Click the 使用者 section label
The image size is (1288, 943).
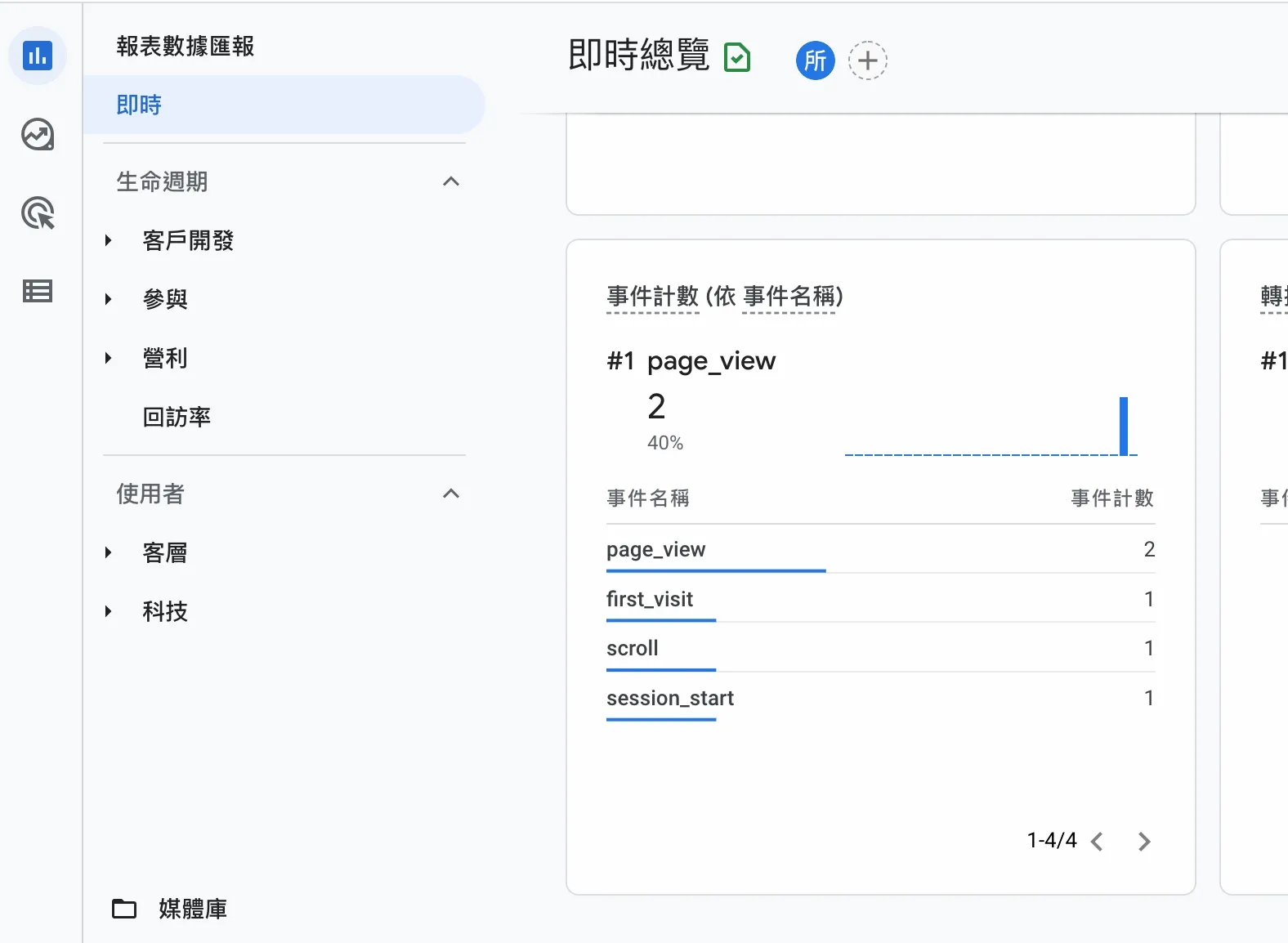click(150, 494)
